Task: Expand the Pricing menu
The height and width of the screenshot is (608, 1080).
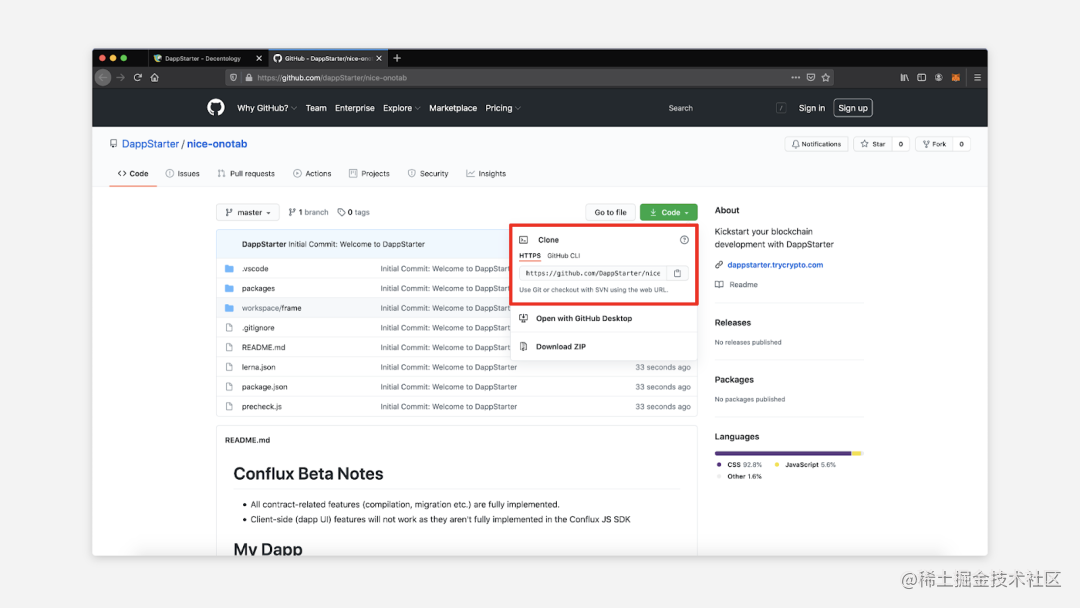Action: 503,108
